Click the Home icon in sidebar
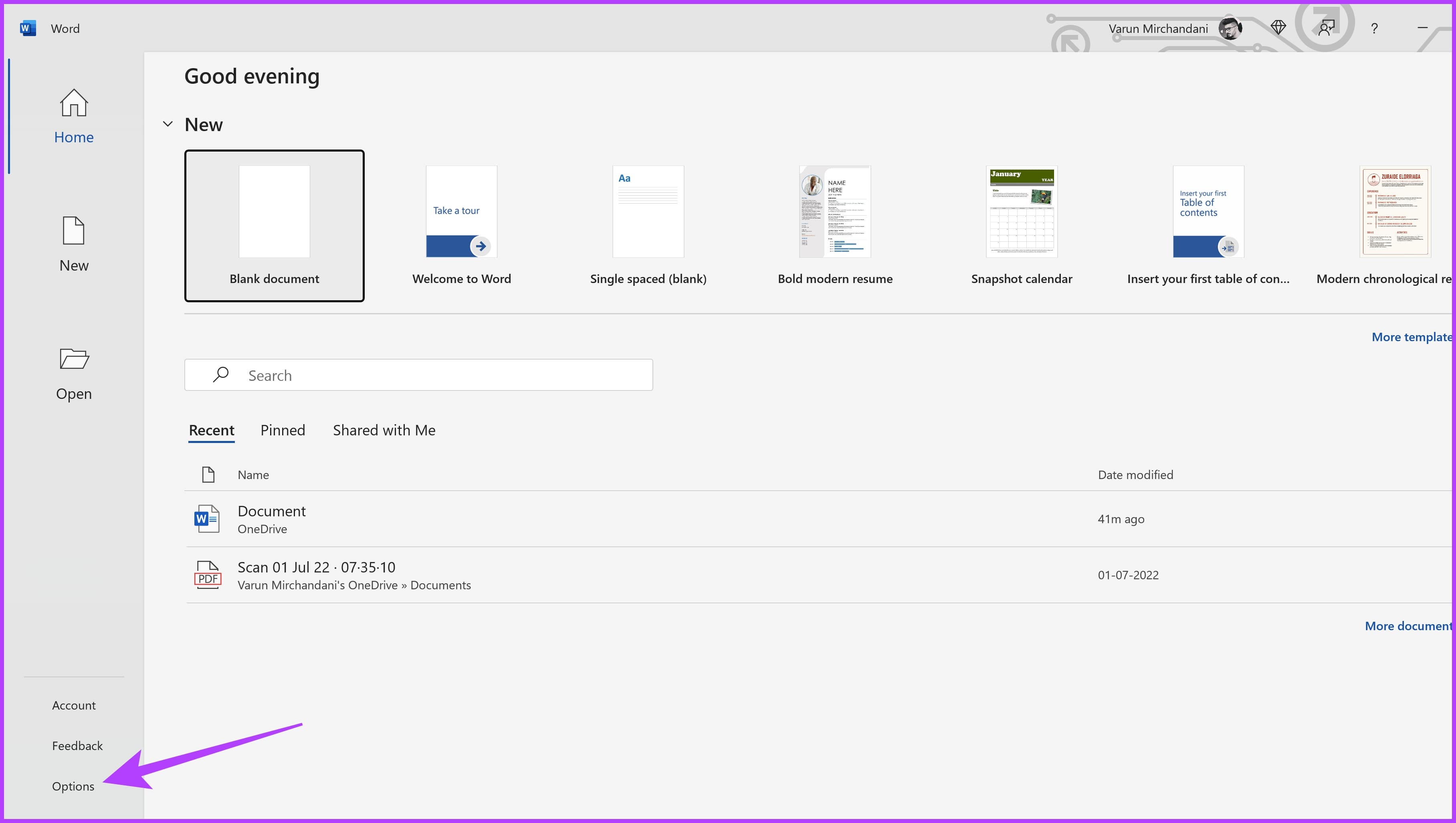The image size is (1456, 823). [x=74, y=103]
